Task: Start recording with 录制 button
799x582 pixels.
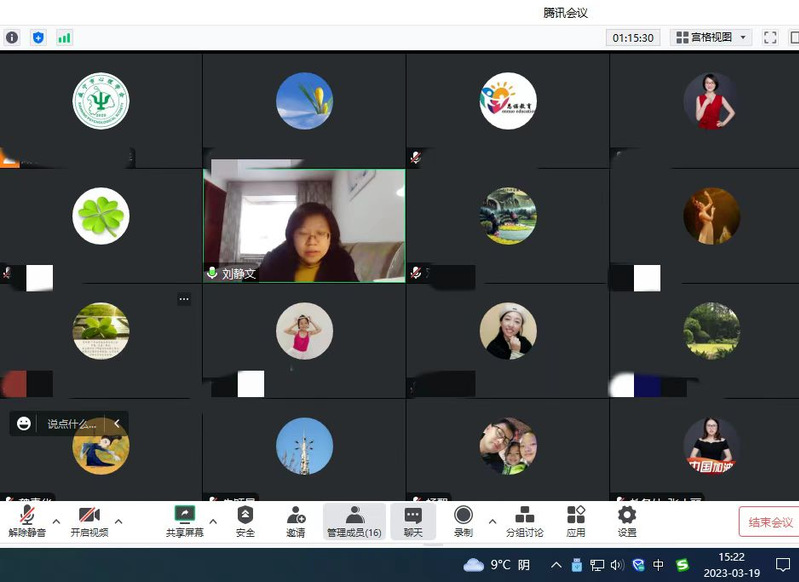Action: 463,521
